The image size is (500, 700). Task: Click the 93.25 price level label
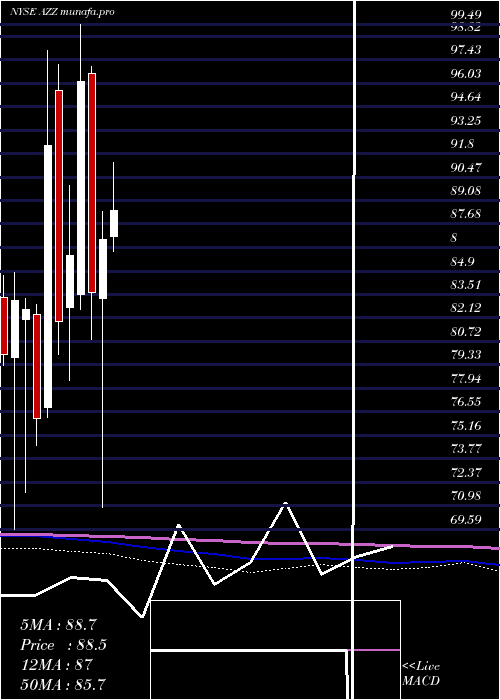tap(466, 121)
